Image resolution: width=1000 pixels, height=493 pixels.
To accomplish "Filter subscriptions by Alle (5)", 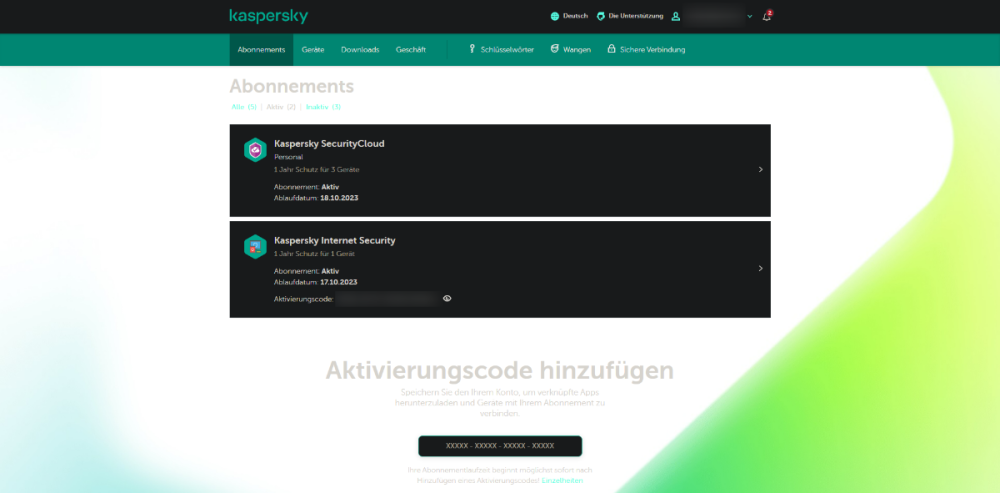I will click(x=244, y=107).
